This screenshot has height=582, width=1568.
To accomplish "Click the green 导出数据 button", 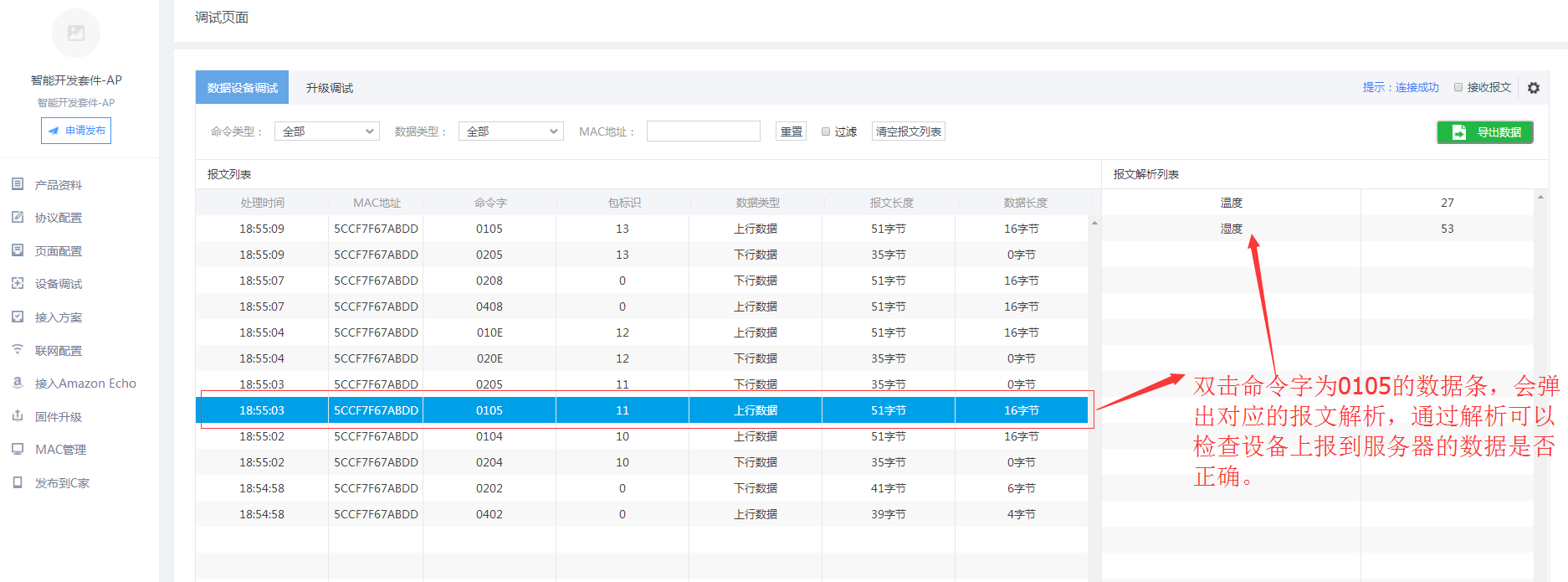I will 1485,132.
